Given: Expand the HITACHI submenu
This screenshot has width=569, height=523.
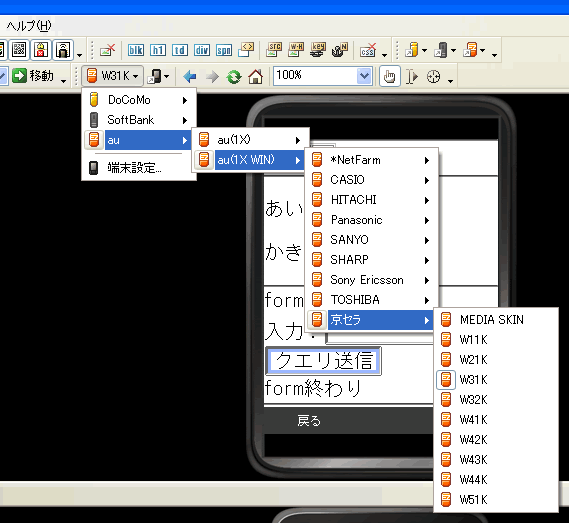Looking at the screenshot, I should click(372, 200).
